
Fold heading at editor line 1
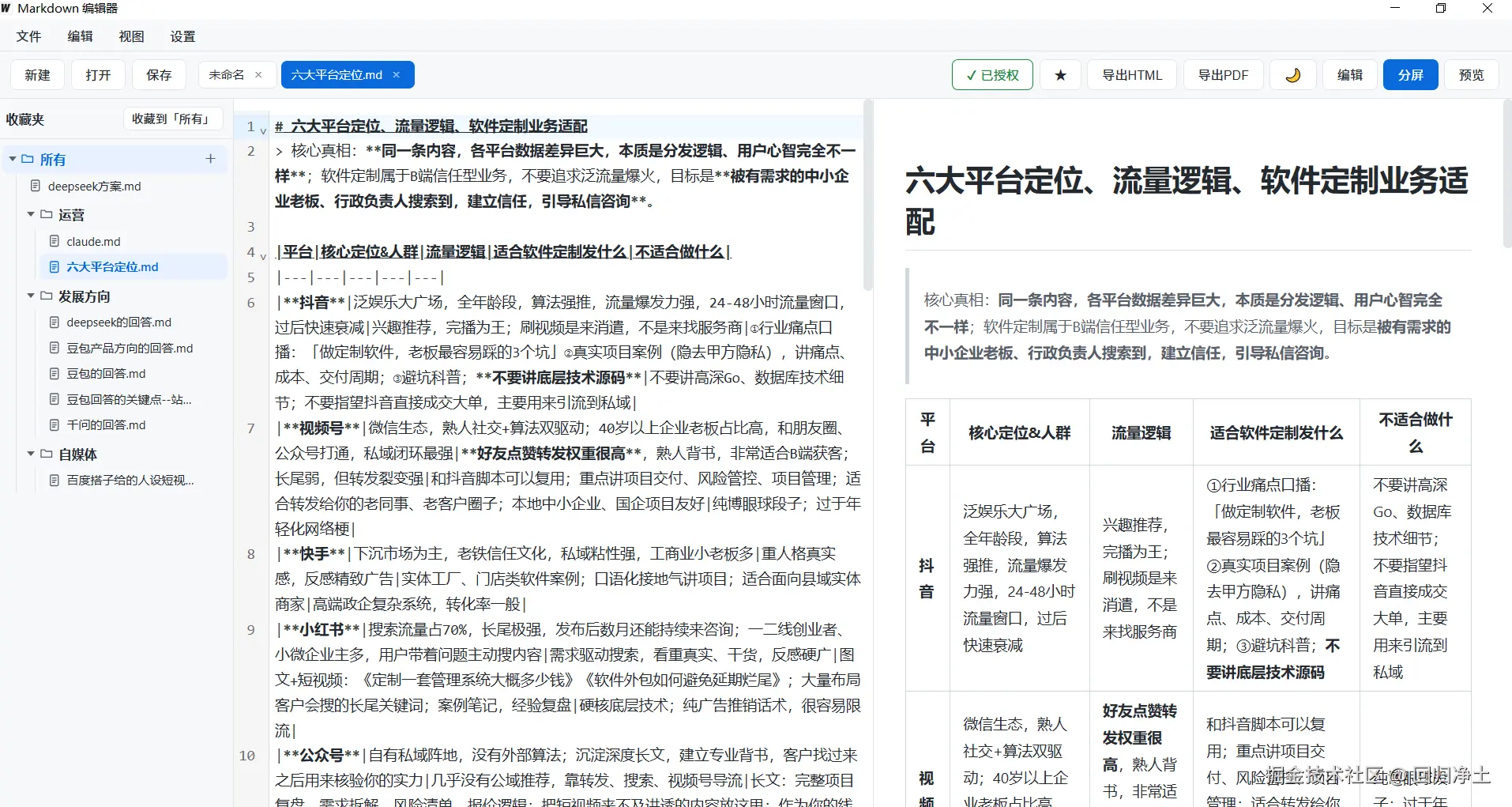click(263, 130)
